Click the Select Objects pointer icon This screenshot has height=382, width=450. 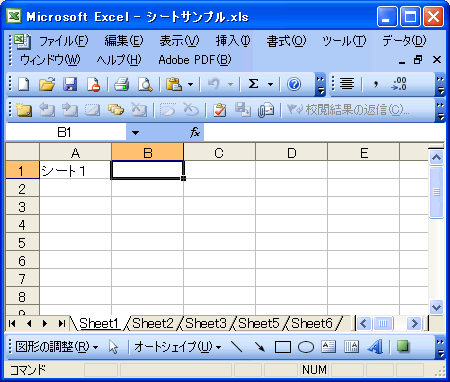[x=113, y=347]
